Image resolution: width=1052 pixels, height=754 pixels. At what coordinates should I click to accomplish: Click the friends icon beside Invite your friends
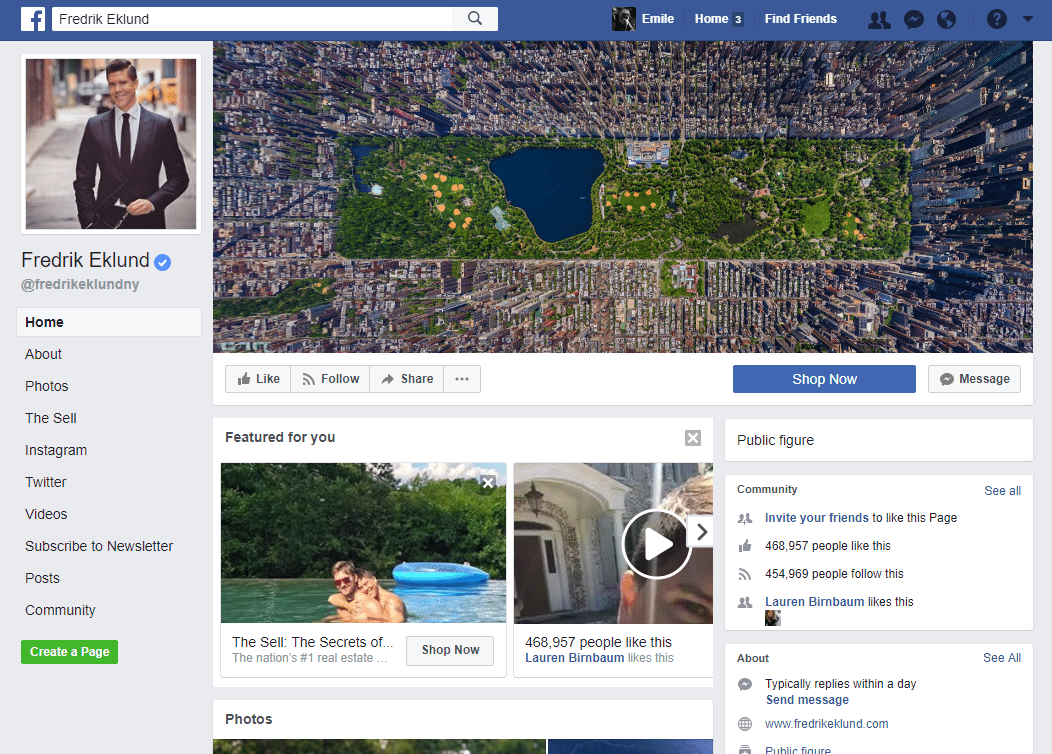click(x=745, y=518)
